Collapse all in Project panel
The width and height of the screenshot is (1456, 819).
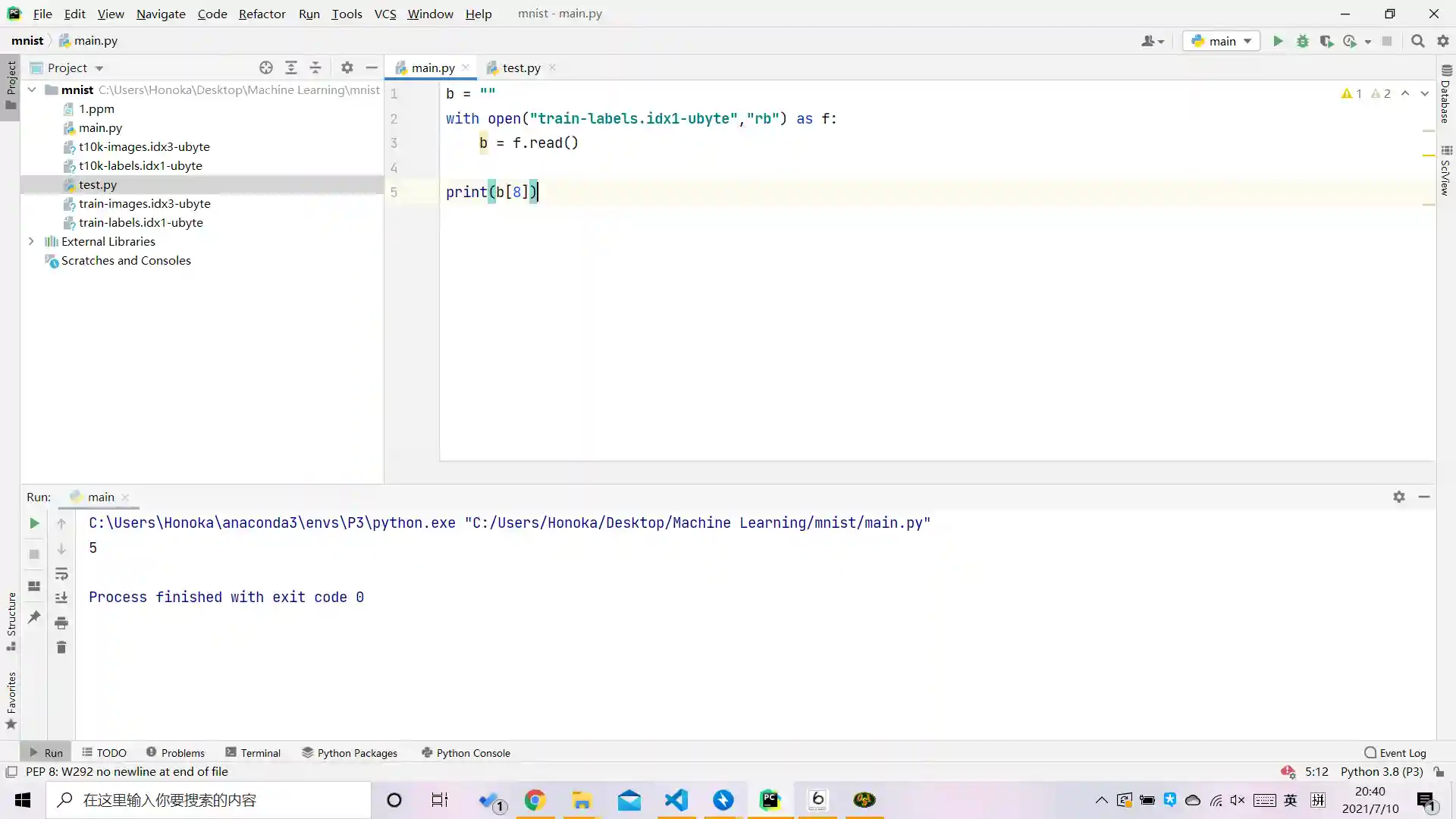click(x=315, y=67)
